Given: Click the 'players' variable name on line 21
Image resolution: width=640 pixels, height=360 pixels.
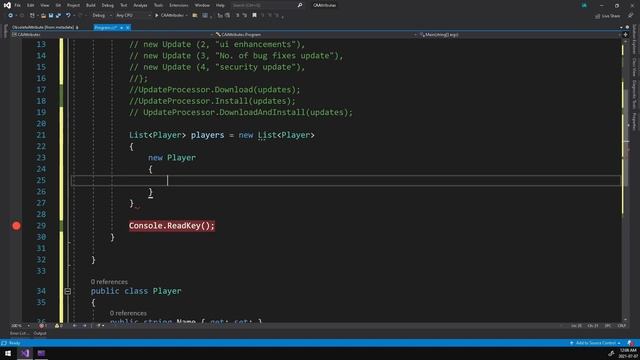Looking at the screenshot, I should click(x=207, y=135).
